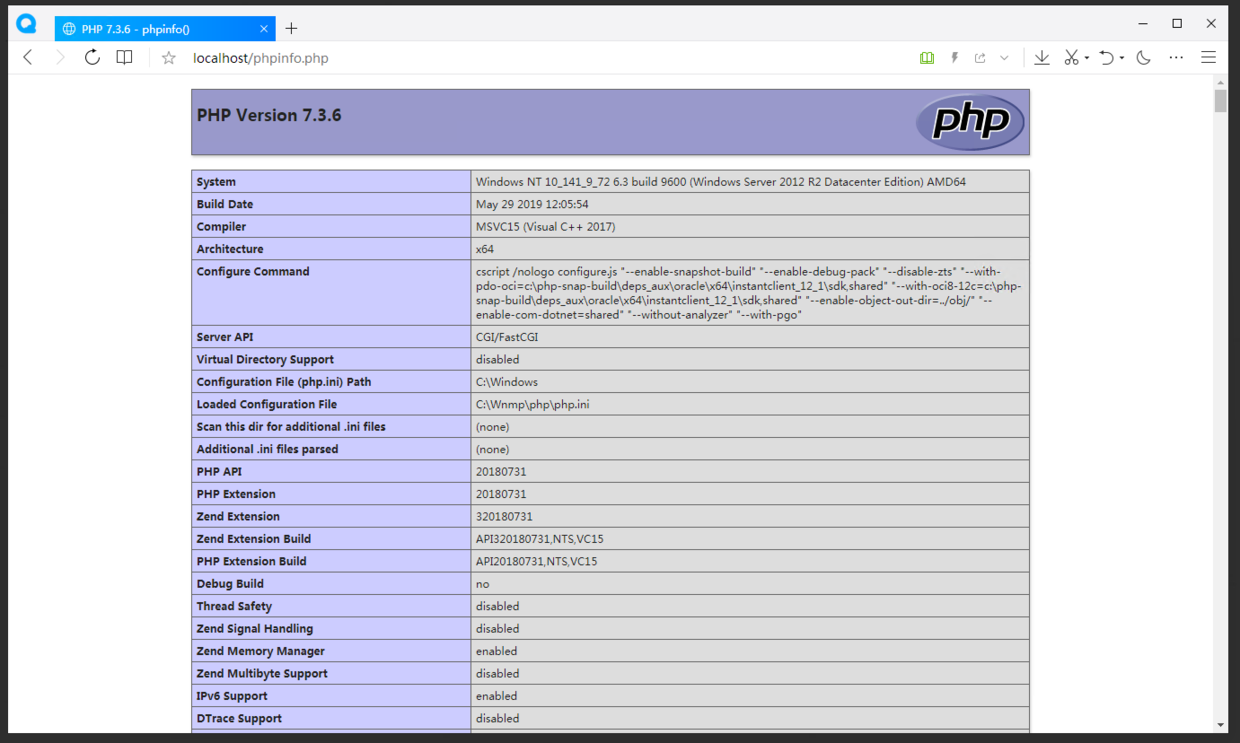Open the hamburger main menu
Image resolution: width=1240 pixels, height=743 pixels.
(x=1208, y=58)
